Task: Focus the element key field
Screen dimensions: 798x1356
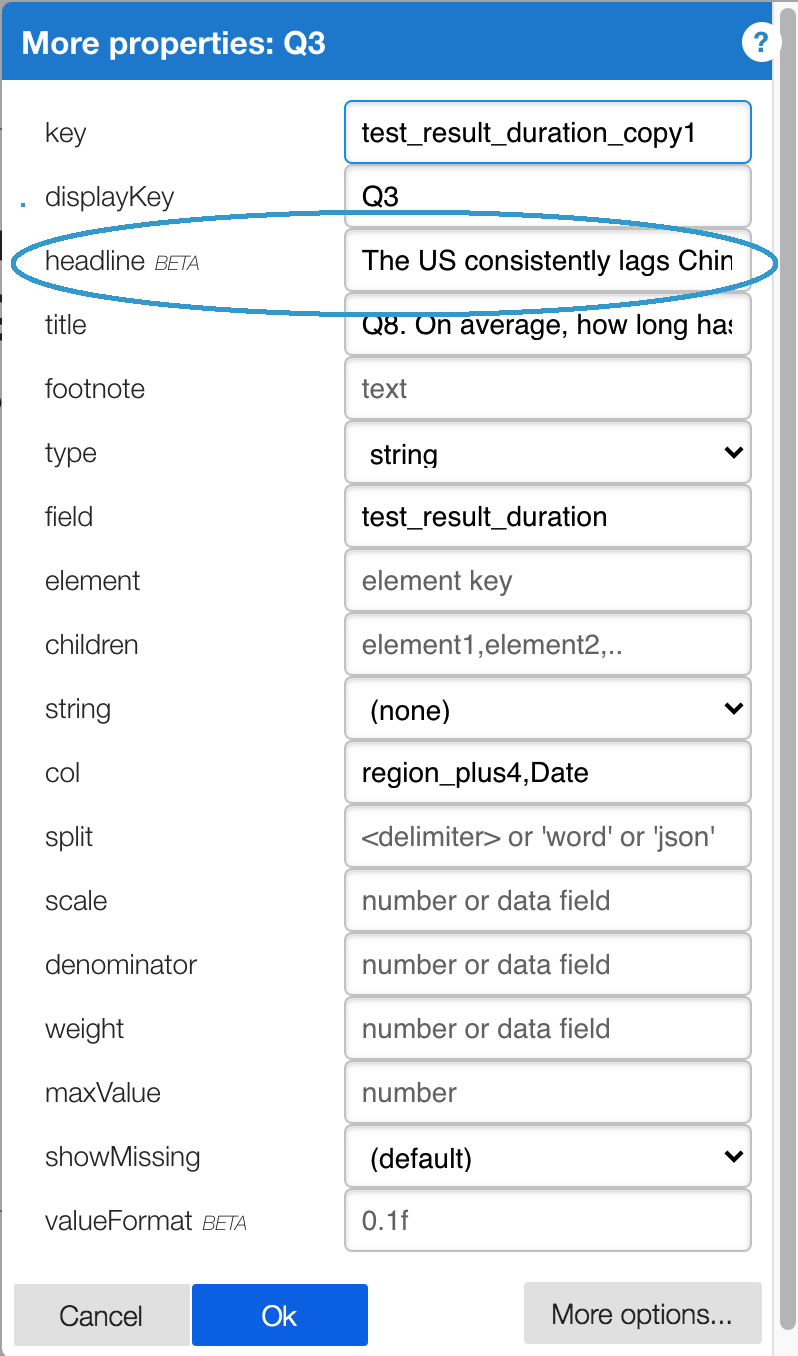Action: [547, 580]
